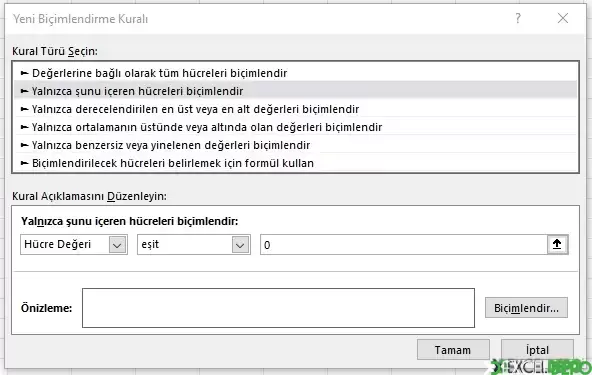Image resolution: width=592 pixels, height=375 pixels.
Task: Click the Önizleme preview box
Action: tap(278, 308)
